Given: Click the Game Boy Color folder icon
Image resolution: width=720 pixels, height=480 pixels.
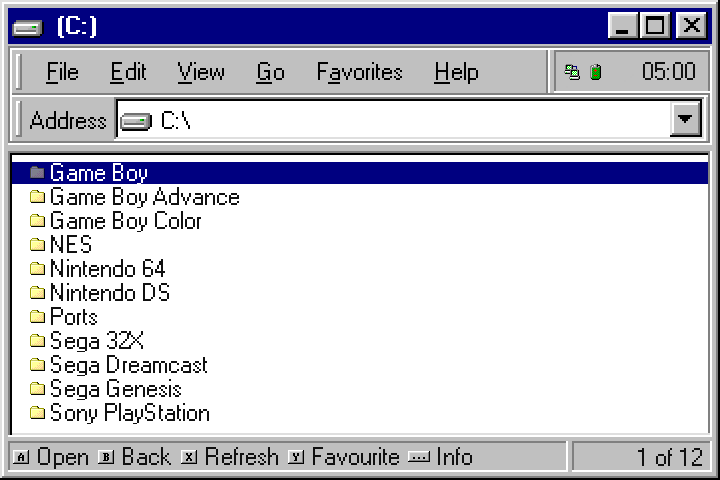Looking at the screenshot, I should (x=37, y=220).
